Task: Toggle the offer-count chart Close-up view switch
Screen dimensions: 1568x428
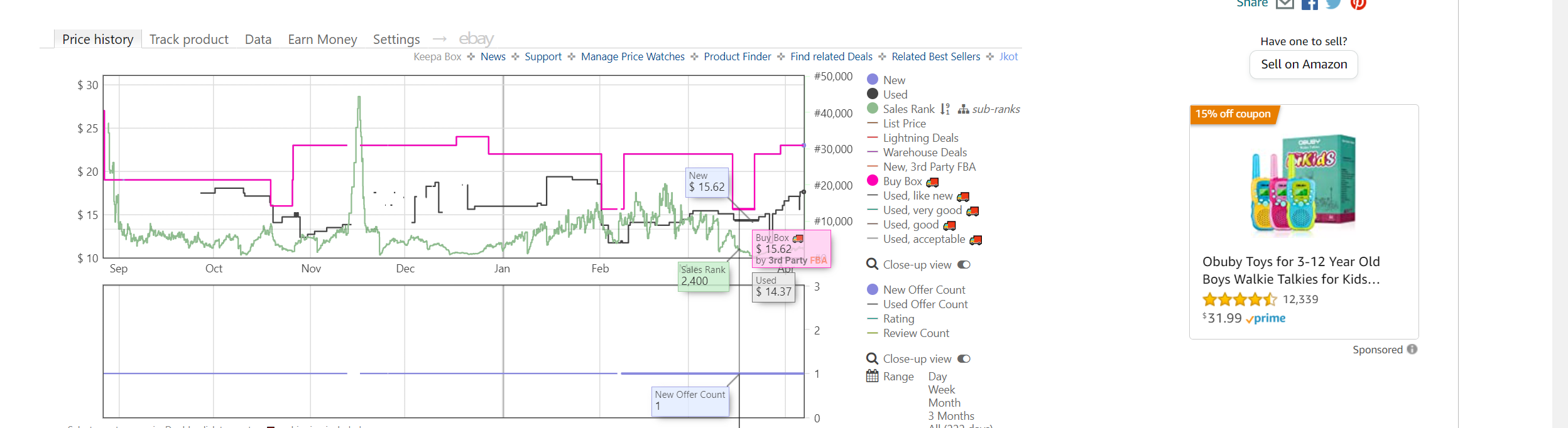Action: pos(964,359)
